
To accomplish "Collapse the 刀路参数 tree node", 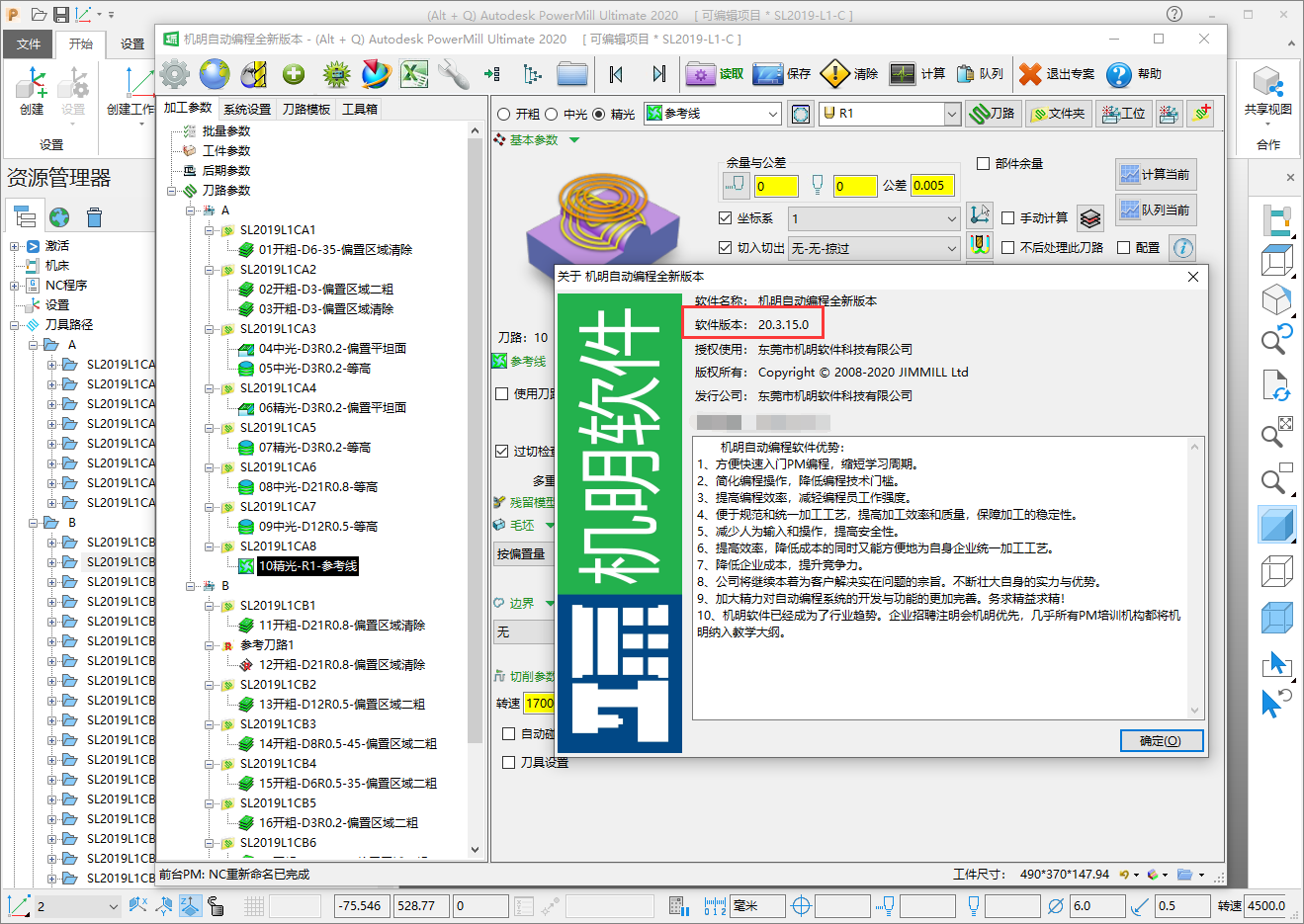I will coord(173,191).
